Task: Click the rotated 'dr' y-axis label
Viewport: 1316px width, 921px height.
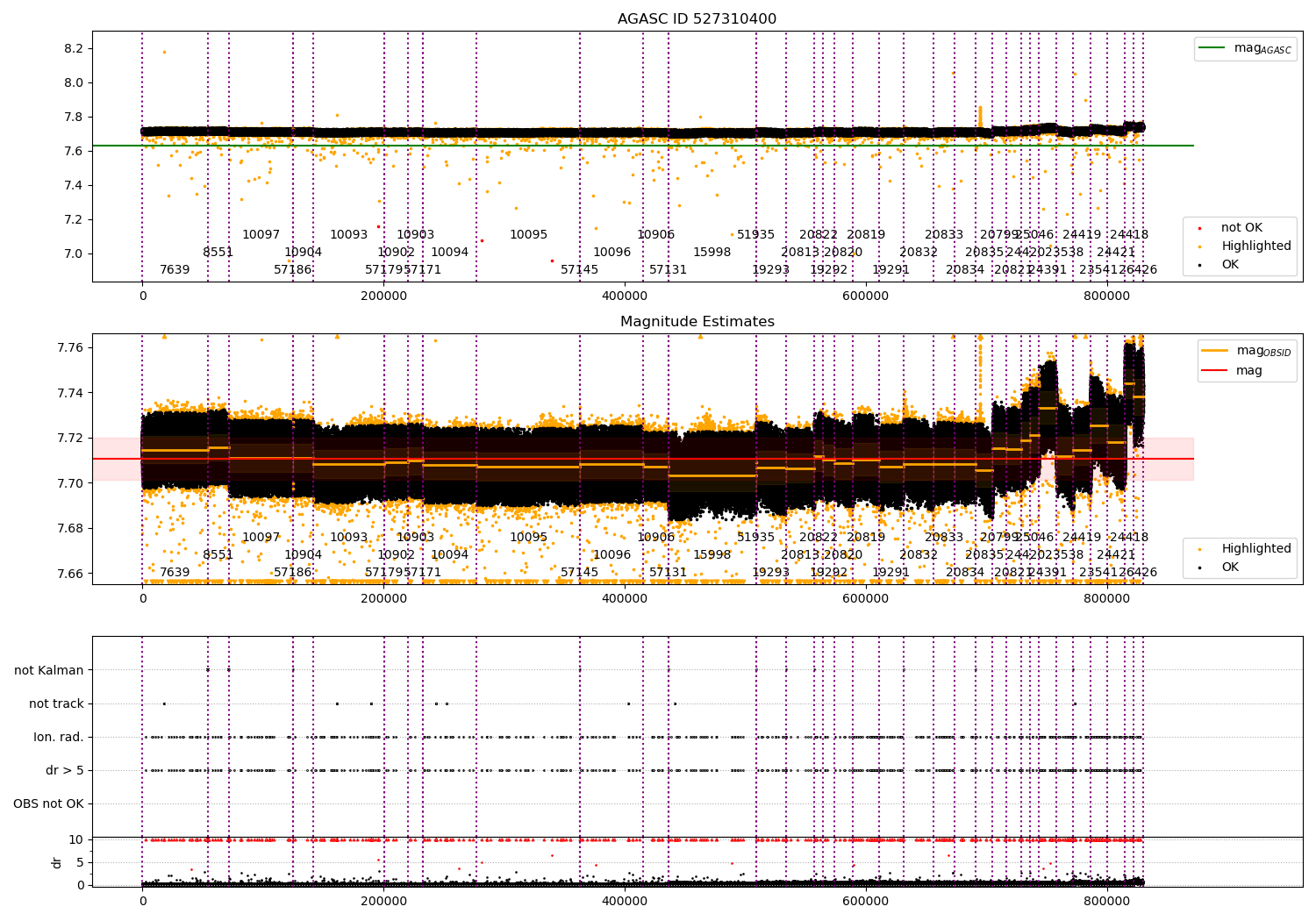Action: 57,862
